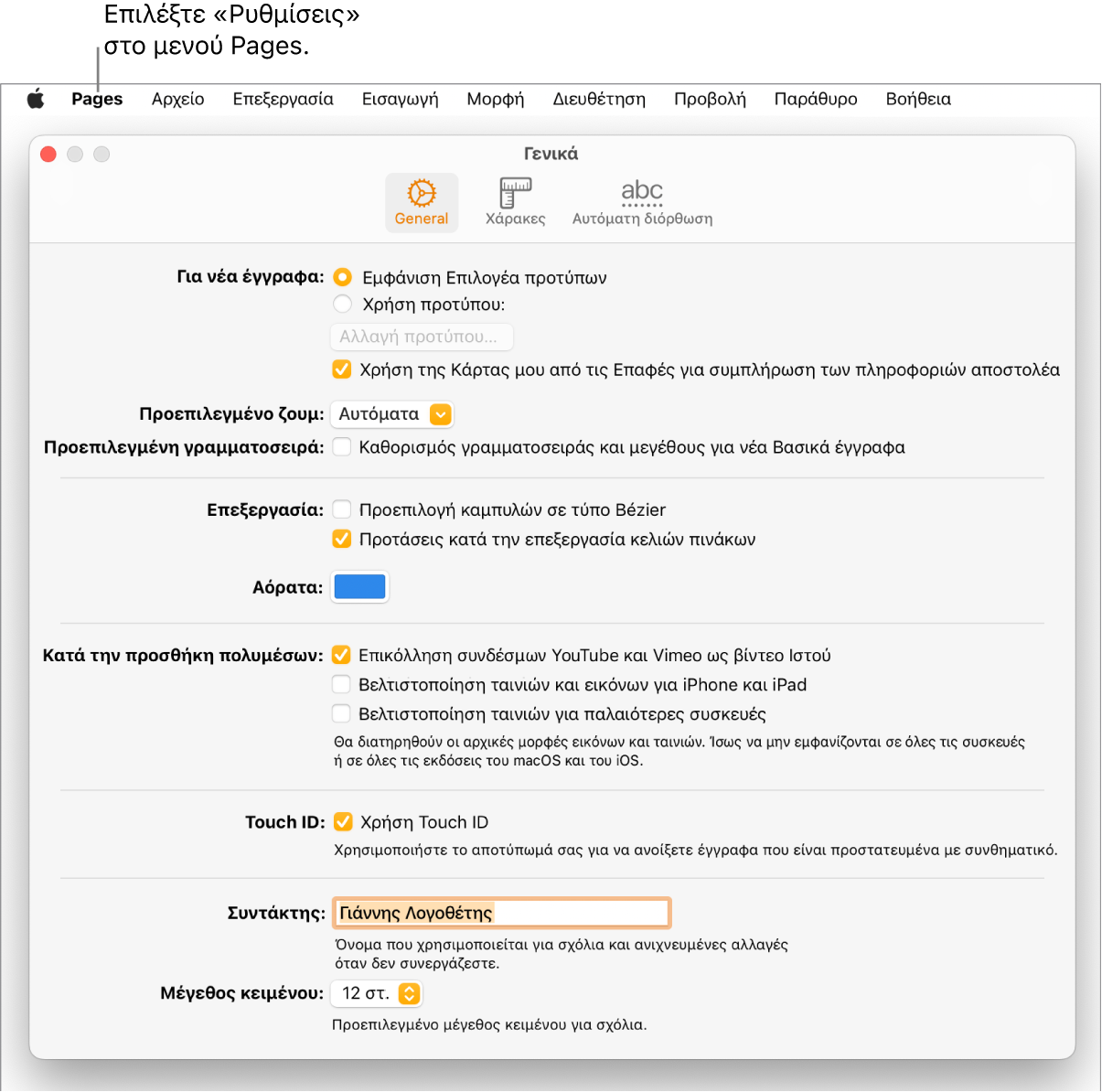Select the General gear icon tab

click(422, 202)
